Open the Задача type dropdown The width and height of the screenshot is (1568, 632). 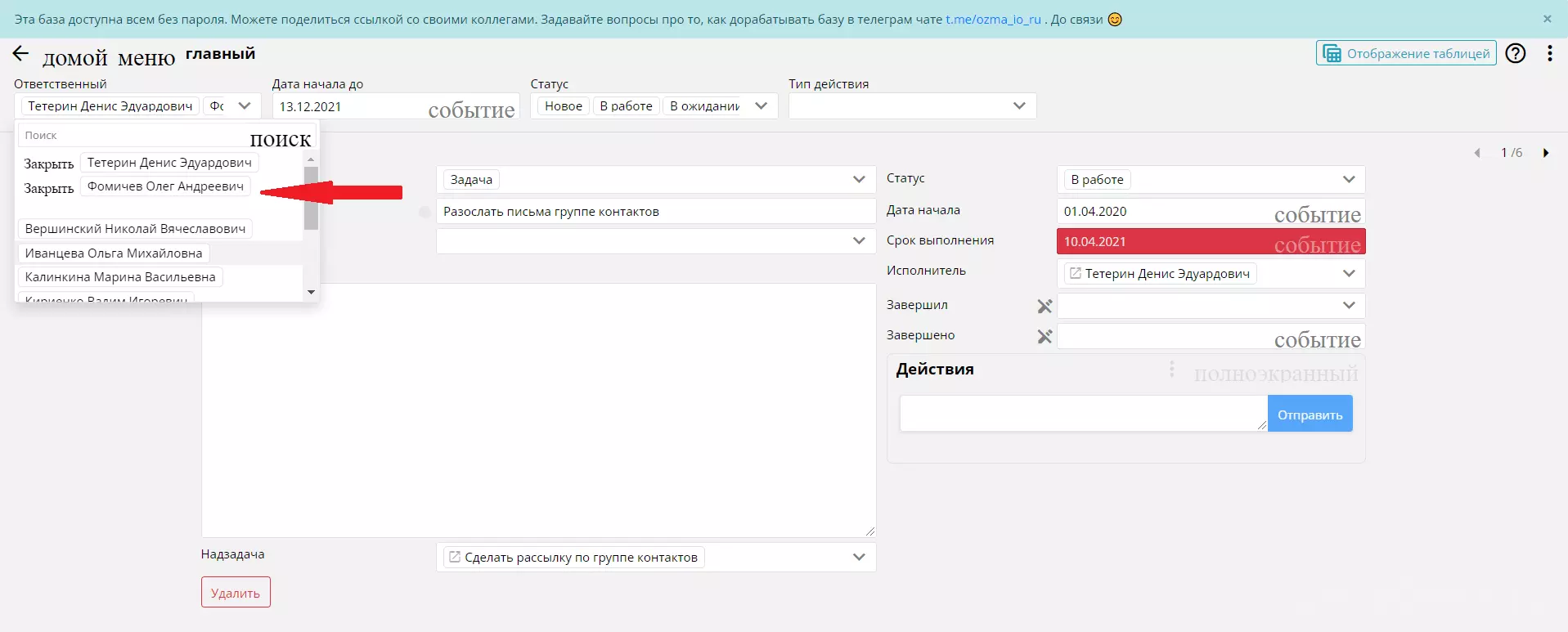click(x=656, y=179)
